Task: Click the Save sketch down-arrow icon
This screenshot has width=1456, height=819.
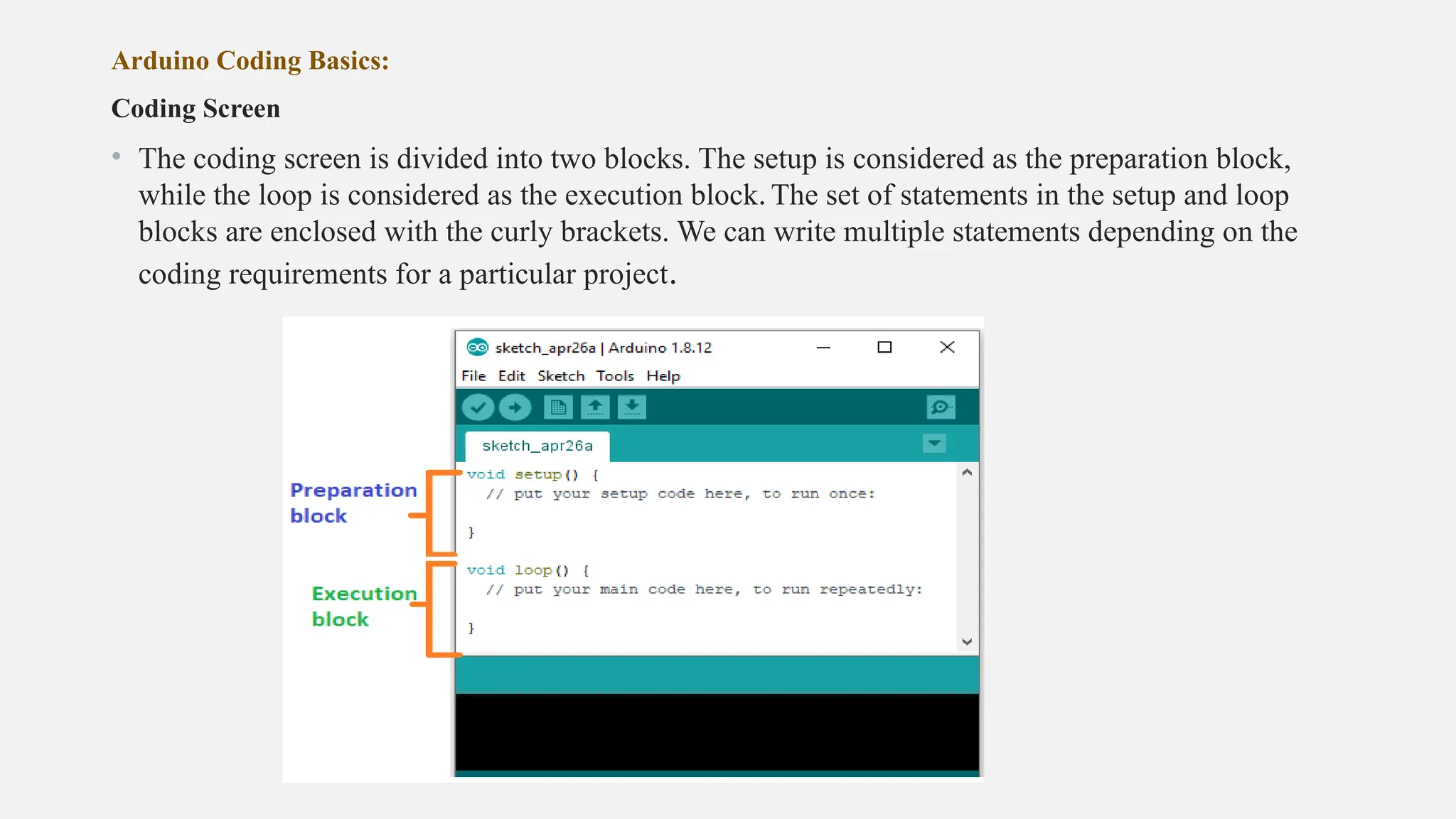Action: [631, 407]
